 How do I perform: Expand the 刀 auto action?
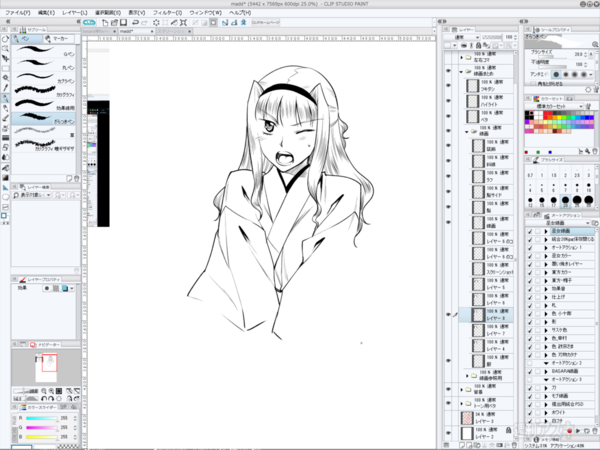(x=546, y=388)
